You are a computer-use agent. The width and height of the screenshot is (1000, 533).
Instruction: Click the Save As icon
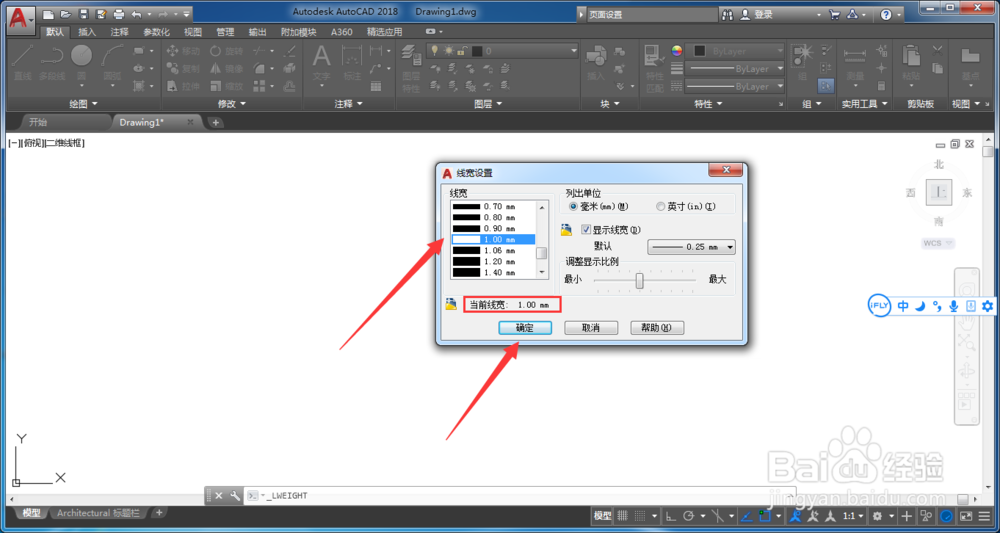[x=101, y=14]
